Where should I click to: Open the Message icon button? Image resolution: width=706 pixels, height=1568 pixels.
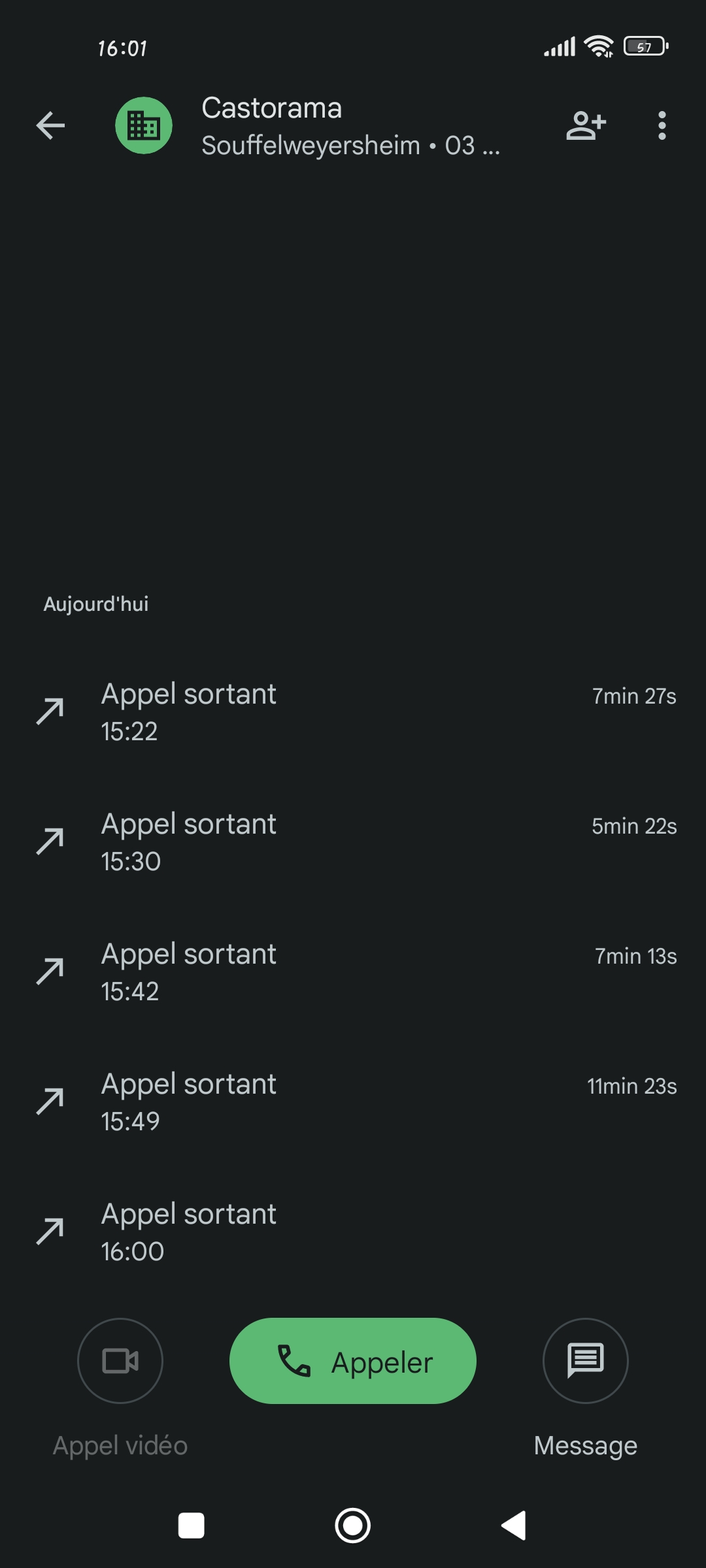(x=585, y=1360)
